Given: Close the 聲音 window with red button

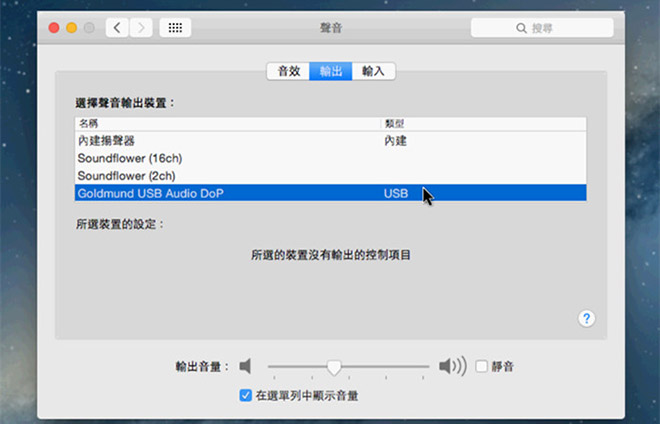Looking at the screenshot, I should [54, 28].
